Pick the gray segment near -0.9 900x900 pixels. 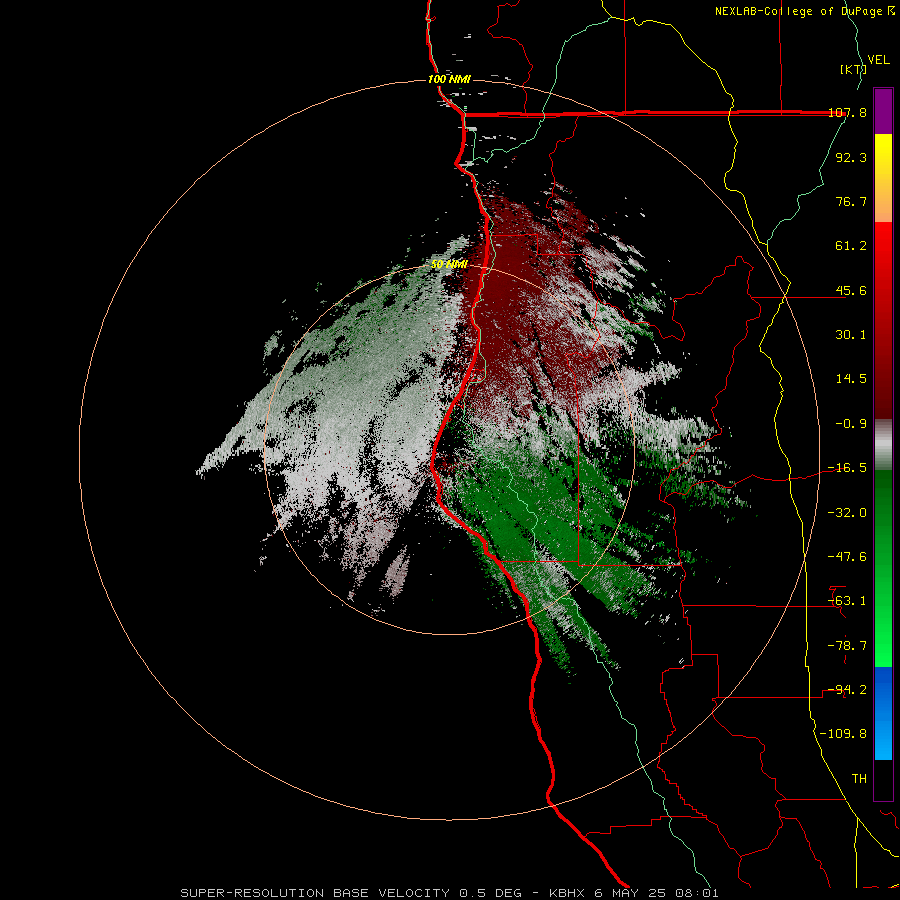[883, 445]
